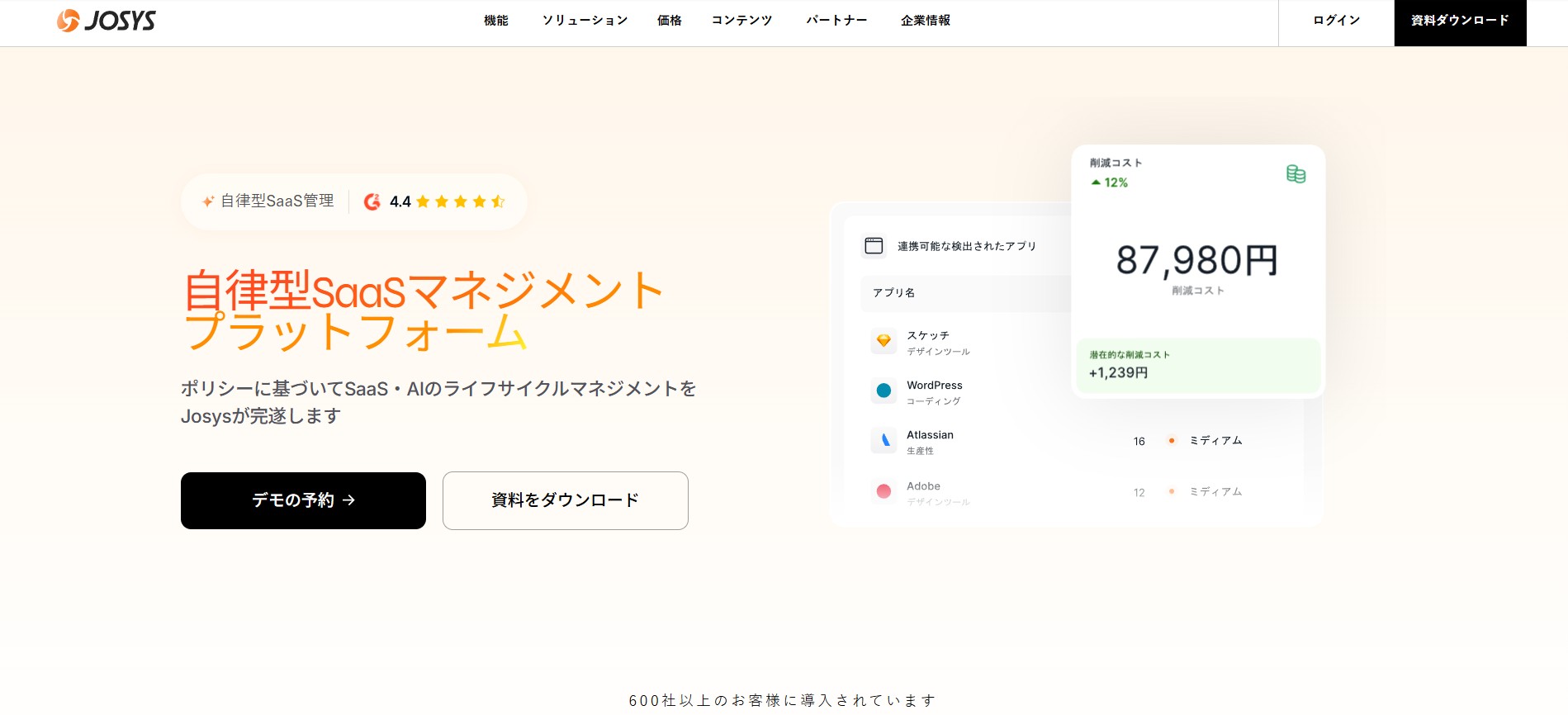The image size is (1568, 715).
Task: Click the アプリ名 column header
Action: click(x=893, y=293)
